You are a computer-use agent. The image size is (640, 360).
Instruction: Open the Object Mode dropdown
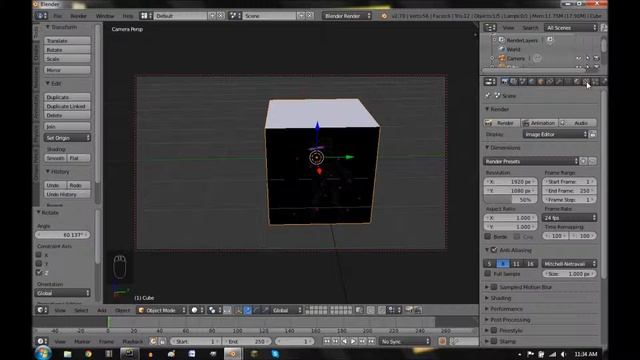tap(161, 310)
